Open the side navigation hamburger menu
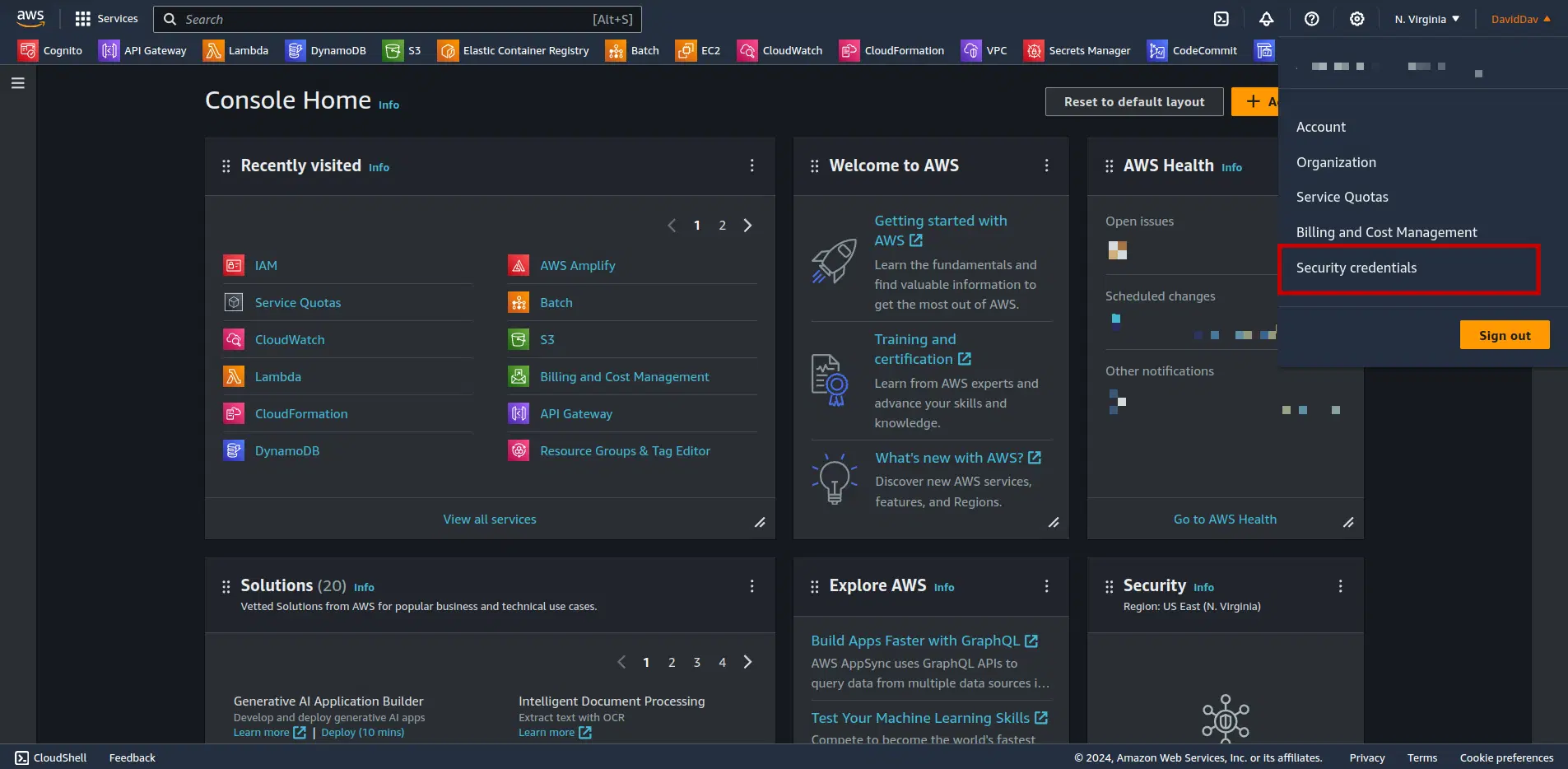The image size is (1568, 769). 18,83
